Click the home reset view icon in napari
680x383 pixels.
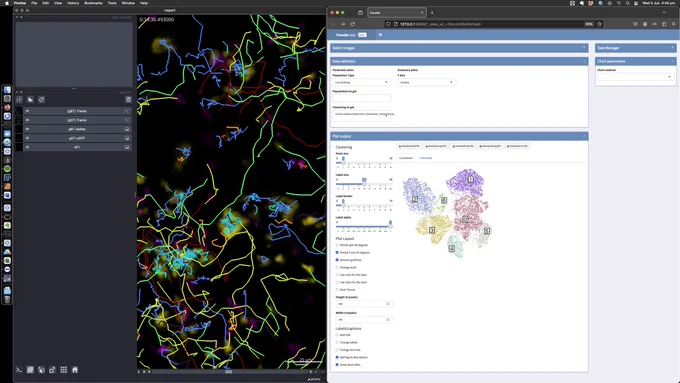(75, 370)
